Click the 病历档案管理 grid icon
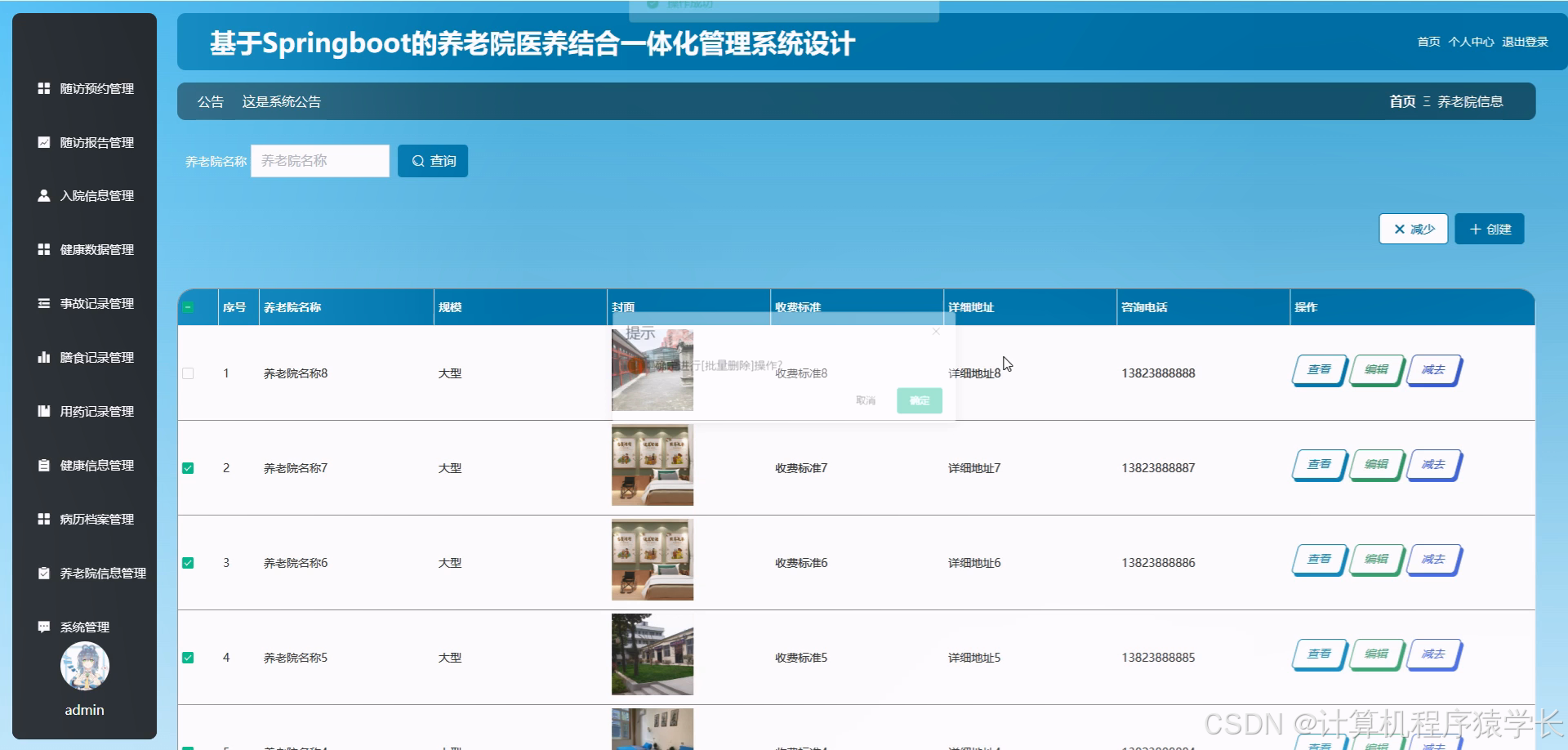The width and height of the screenshot is (1568, 750). 44,520
